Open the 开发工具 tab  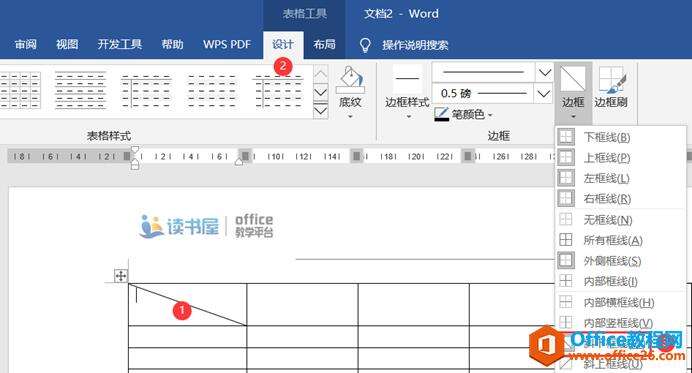point(120,45)
